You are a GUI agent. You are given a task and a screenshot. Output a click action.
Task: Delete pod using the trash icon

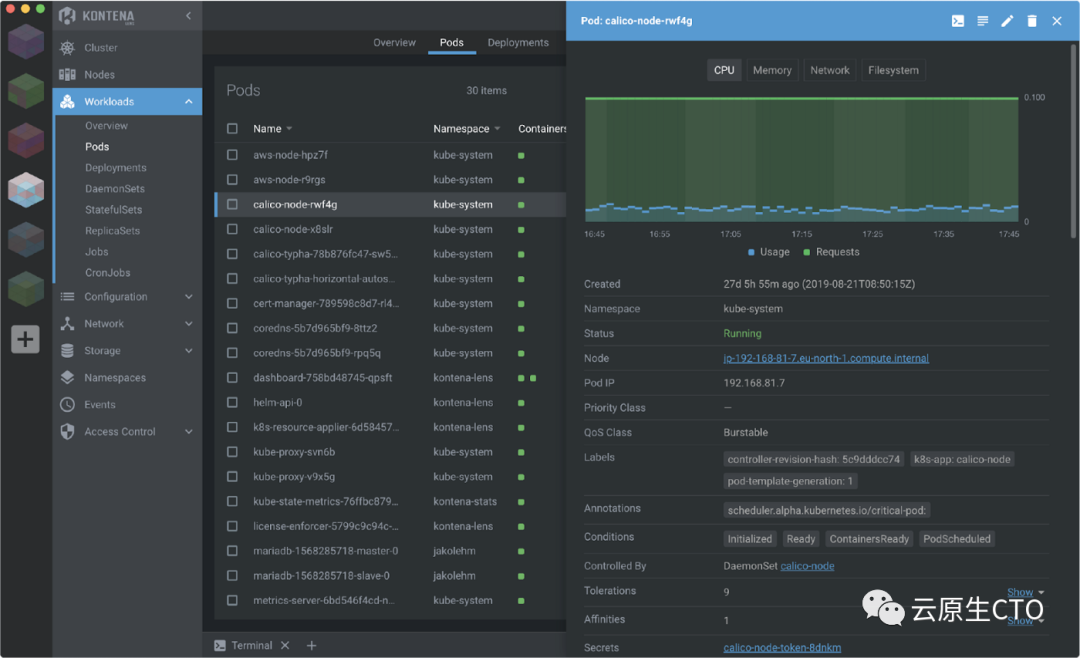(x=1032, y=21)
